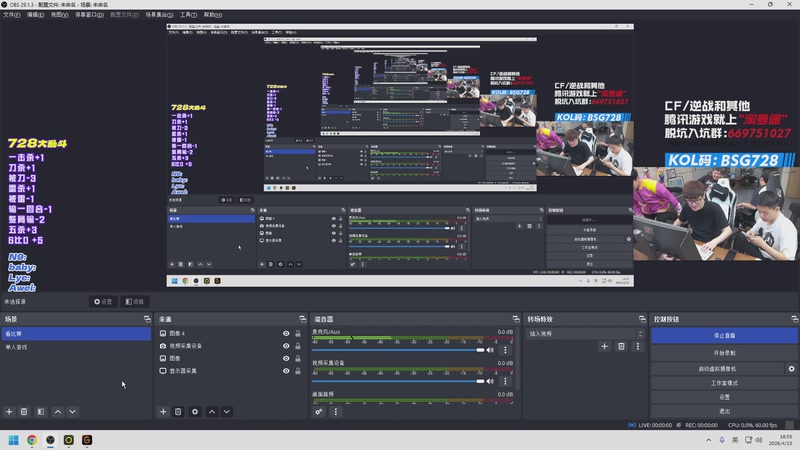Toggle lock on 视频采集设备 source
Viewport: 800px width, 450px height.
298,346
